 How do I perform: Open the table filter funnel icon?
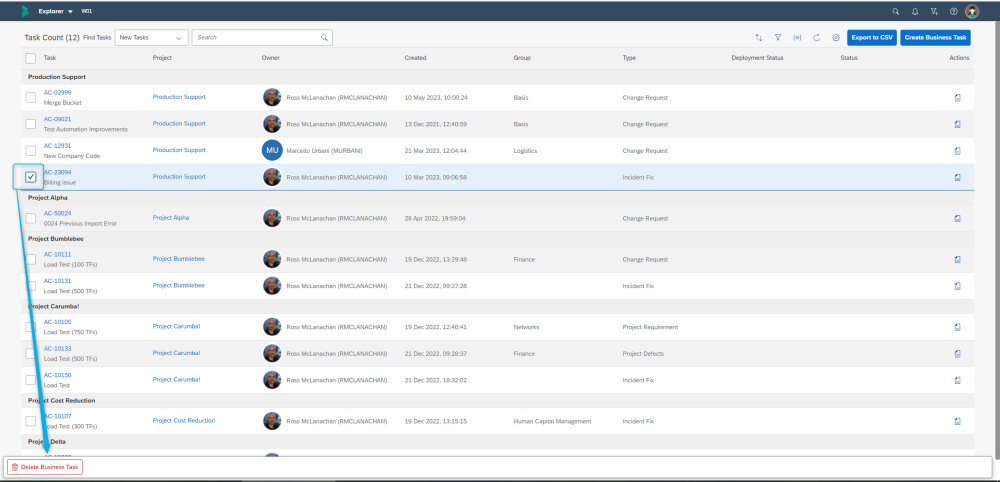coord(778,38)
